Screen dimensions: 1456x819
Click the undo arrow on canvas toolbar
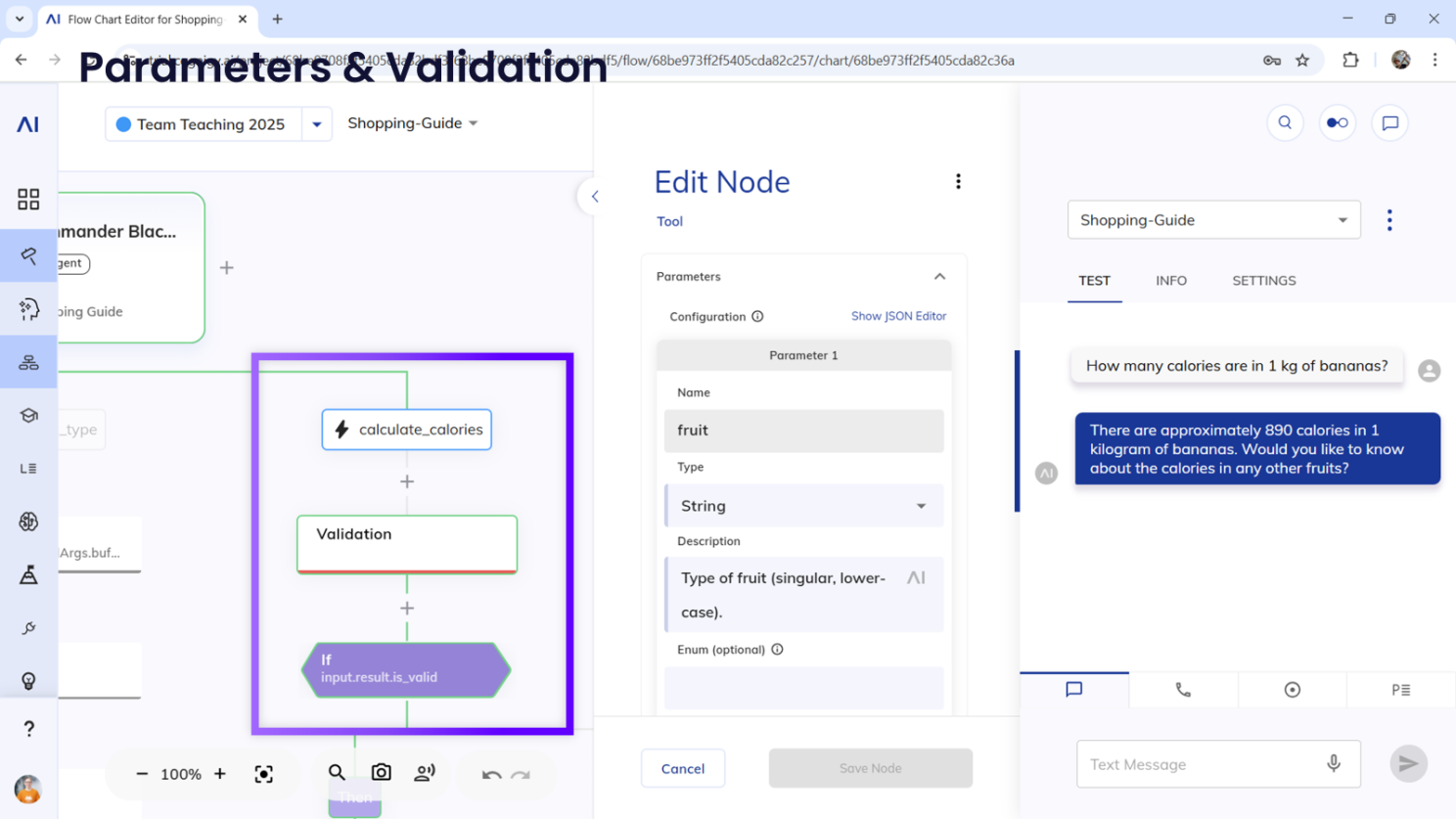[x=491, y=772]
